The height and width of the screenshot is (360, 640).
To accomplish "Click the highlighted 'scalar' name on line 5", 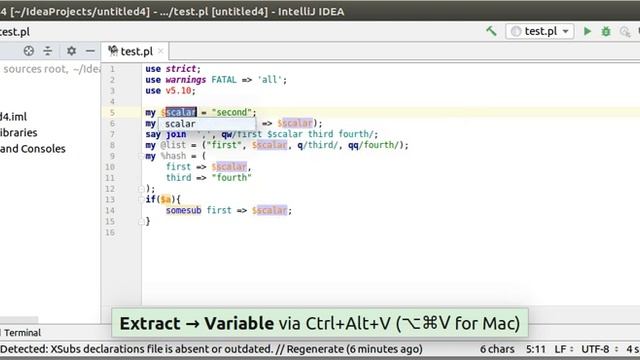I will coord(181,112).
